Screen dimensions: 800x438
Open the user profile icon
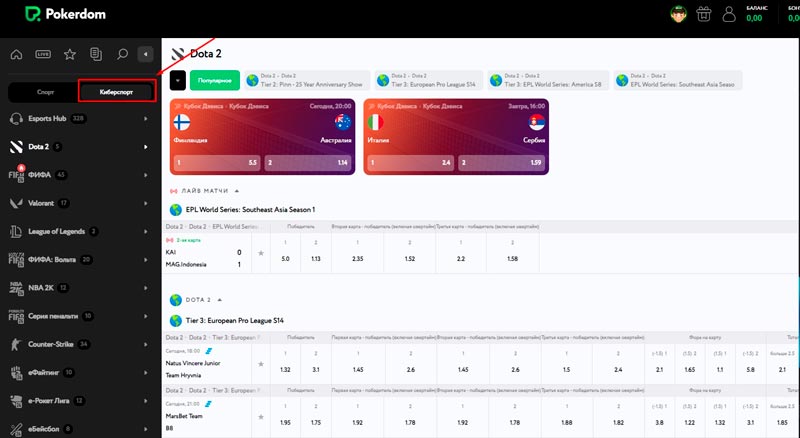point(729,14)
